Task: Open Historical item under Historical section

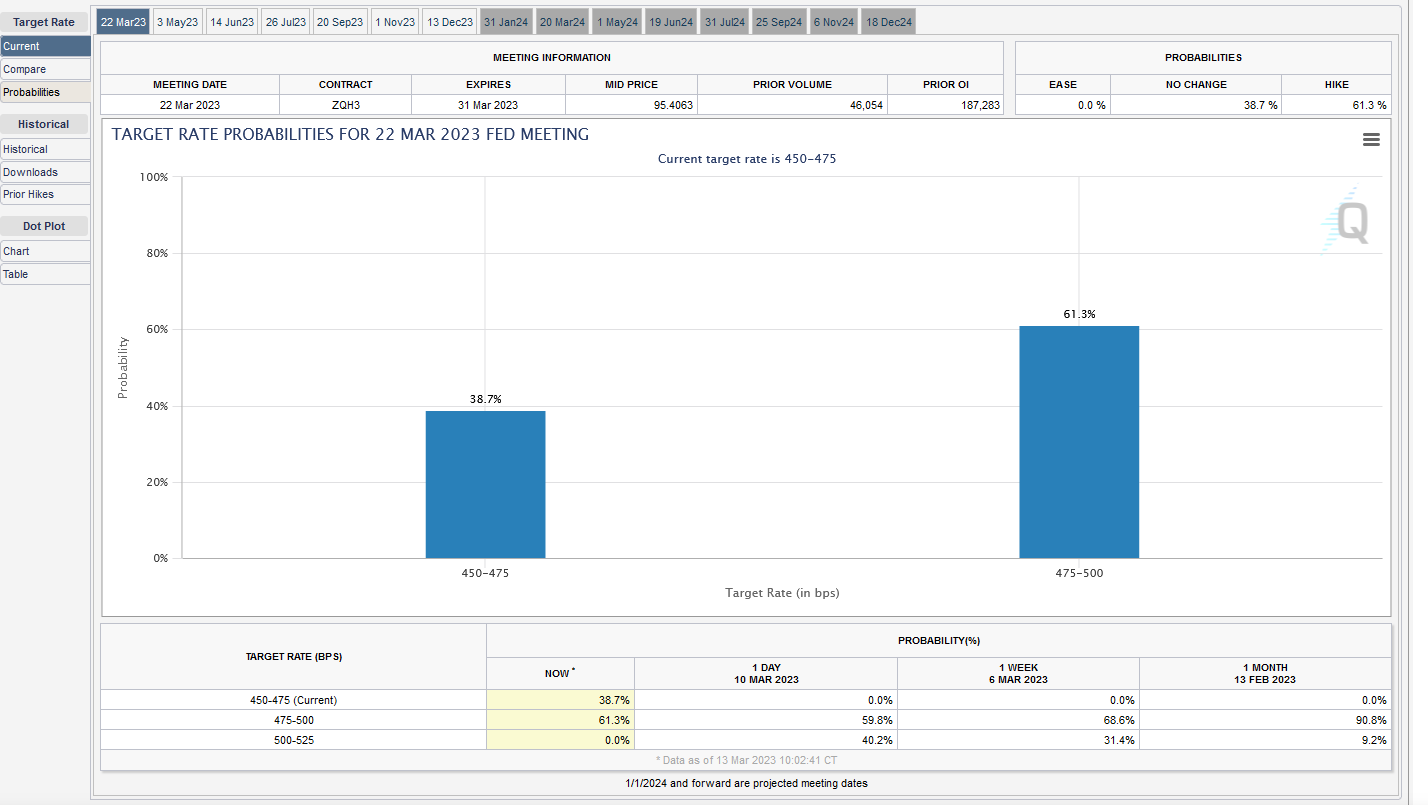Action: tap(45, 149)
